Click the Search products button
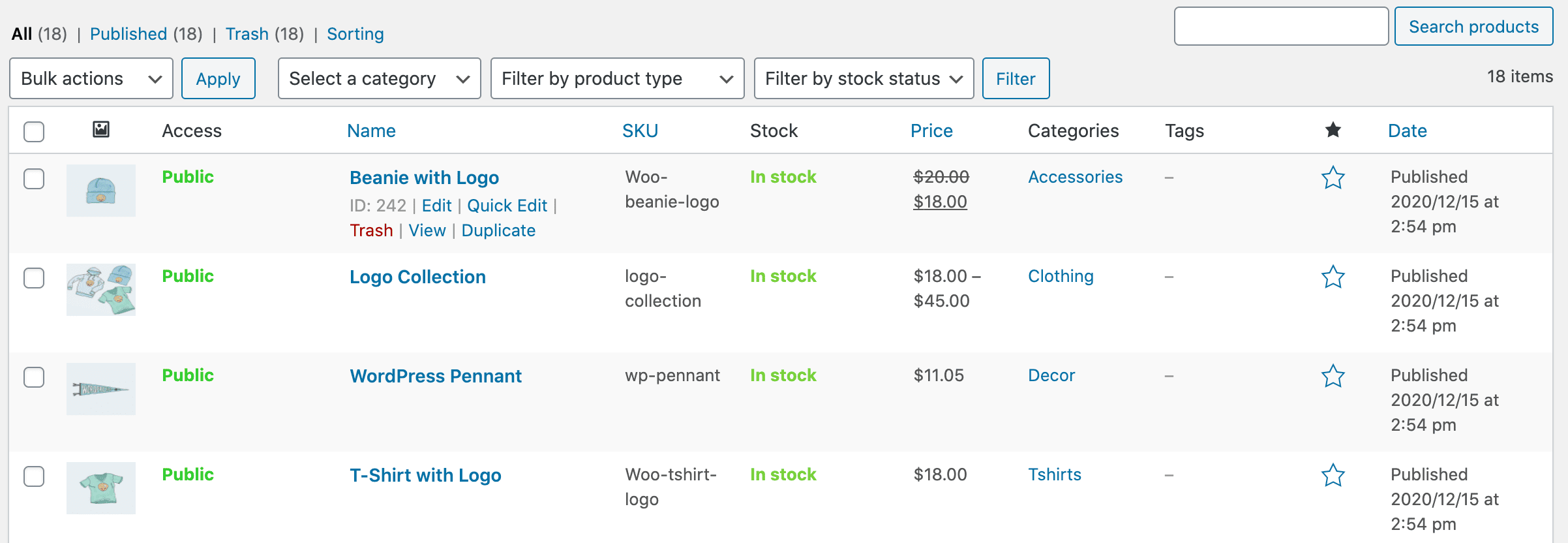The height and width of the screenshot is (543, 1568). (x=1474, y=26)
